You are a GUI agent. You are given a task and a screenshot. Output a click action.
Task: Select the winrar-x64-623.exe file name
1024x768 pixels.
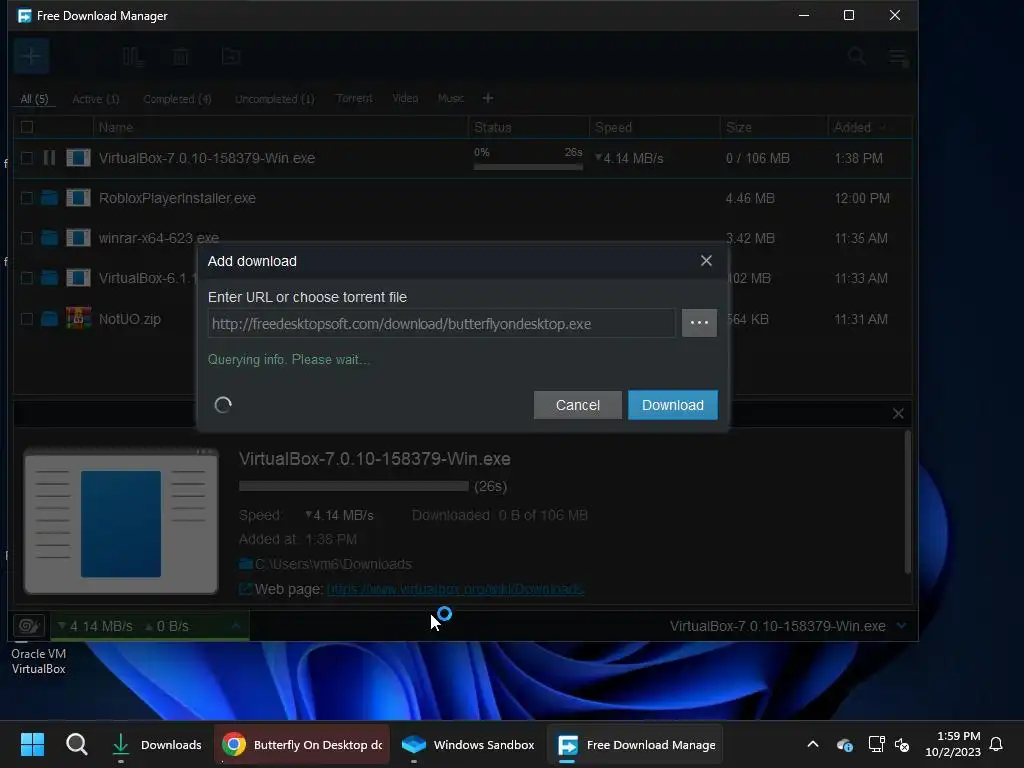[x=159, y=238]
